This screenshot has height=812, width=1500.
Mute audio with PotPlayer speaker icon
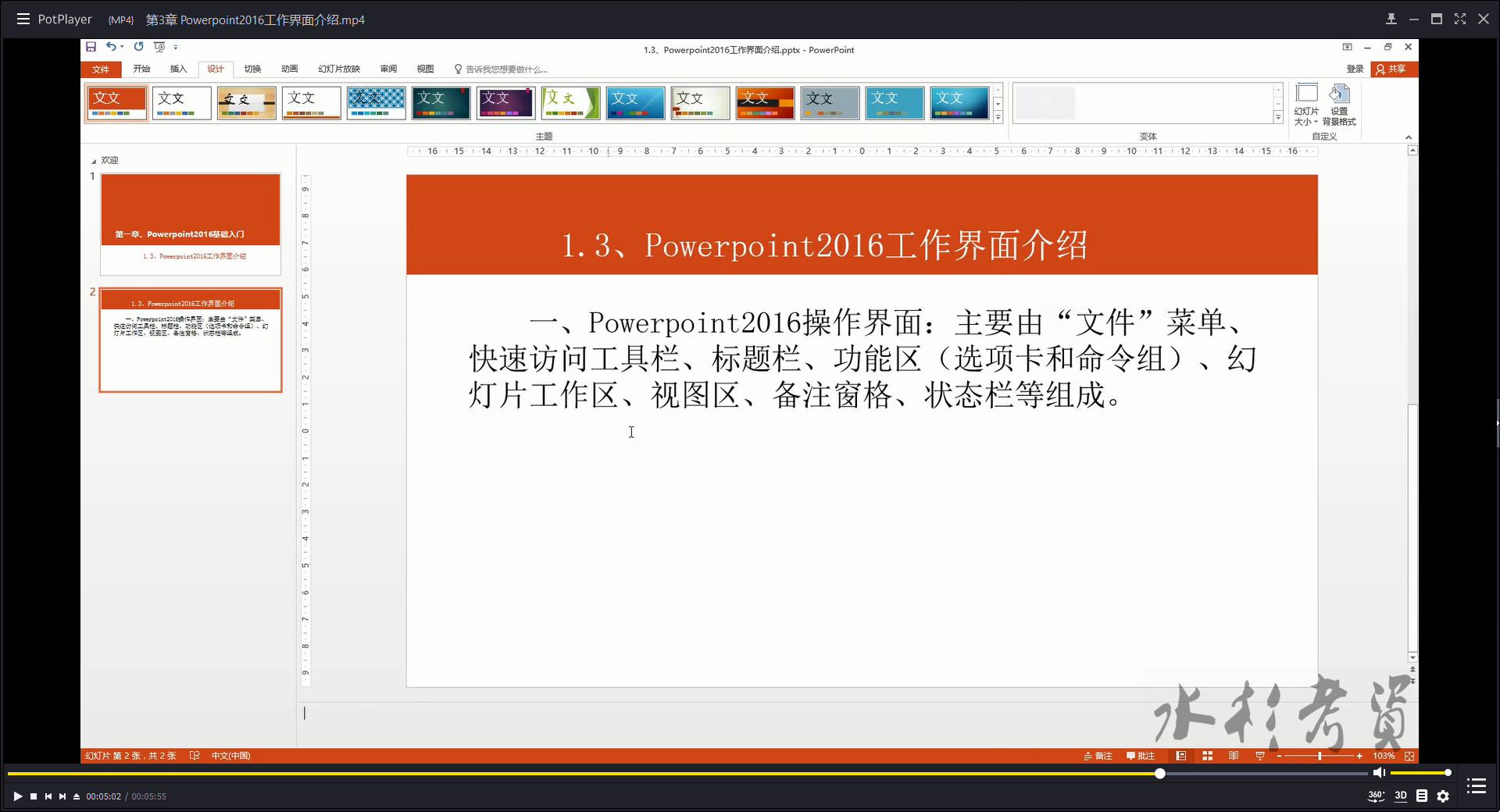click(x=1379, y=773)
